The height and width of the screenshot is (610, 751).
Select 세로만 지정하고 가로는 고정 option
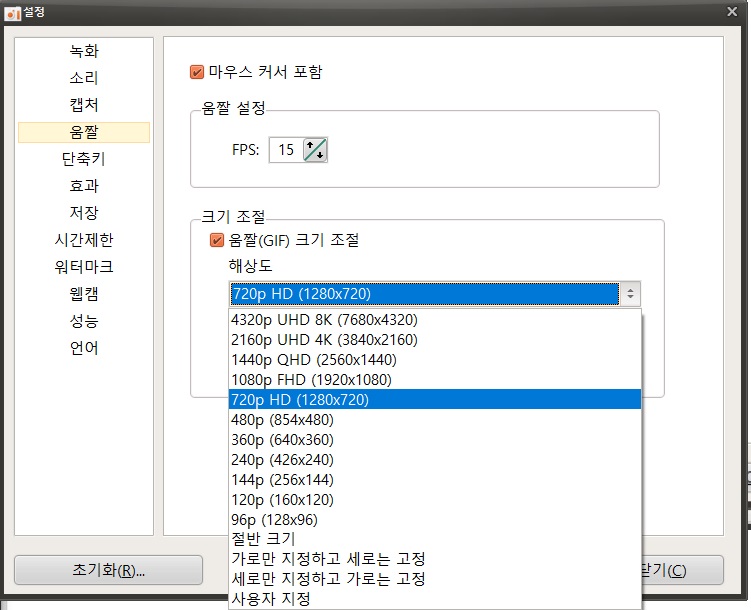point(435,579)
